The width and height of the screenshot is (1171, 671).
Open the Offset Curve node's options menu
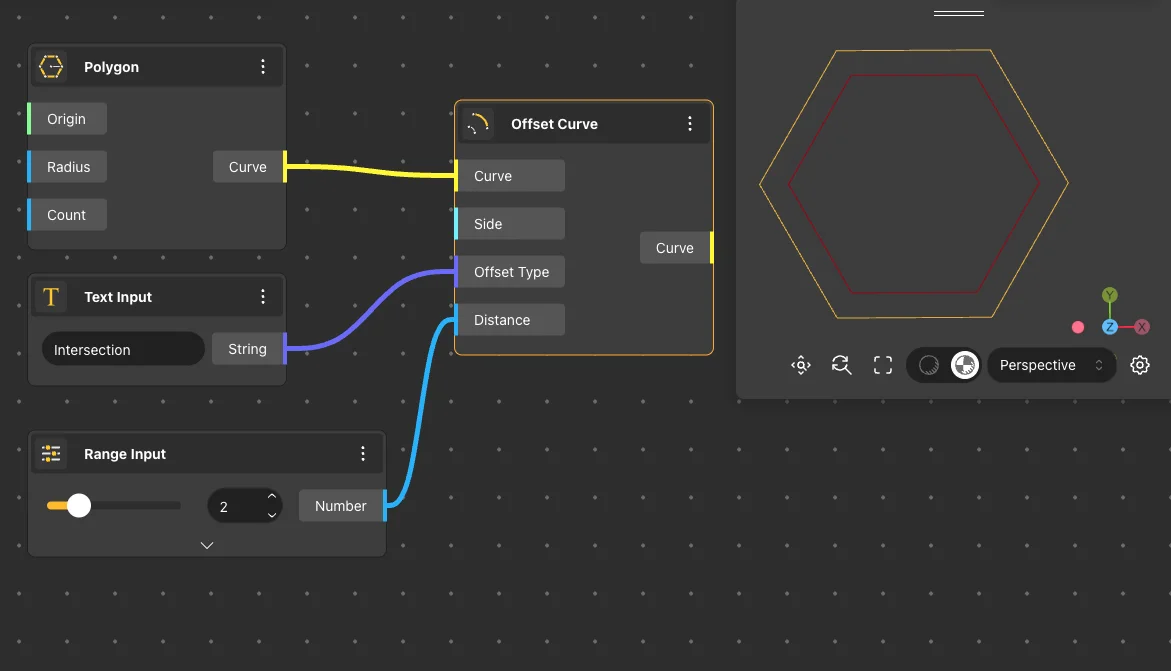pyautogui.click(x=689, y=123)
